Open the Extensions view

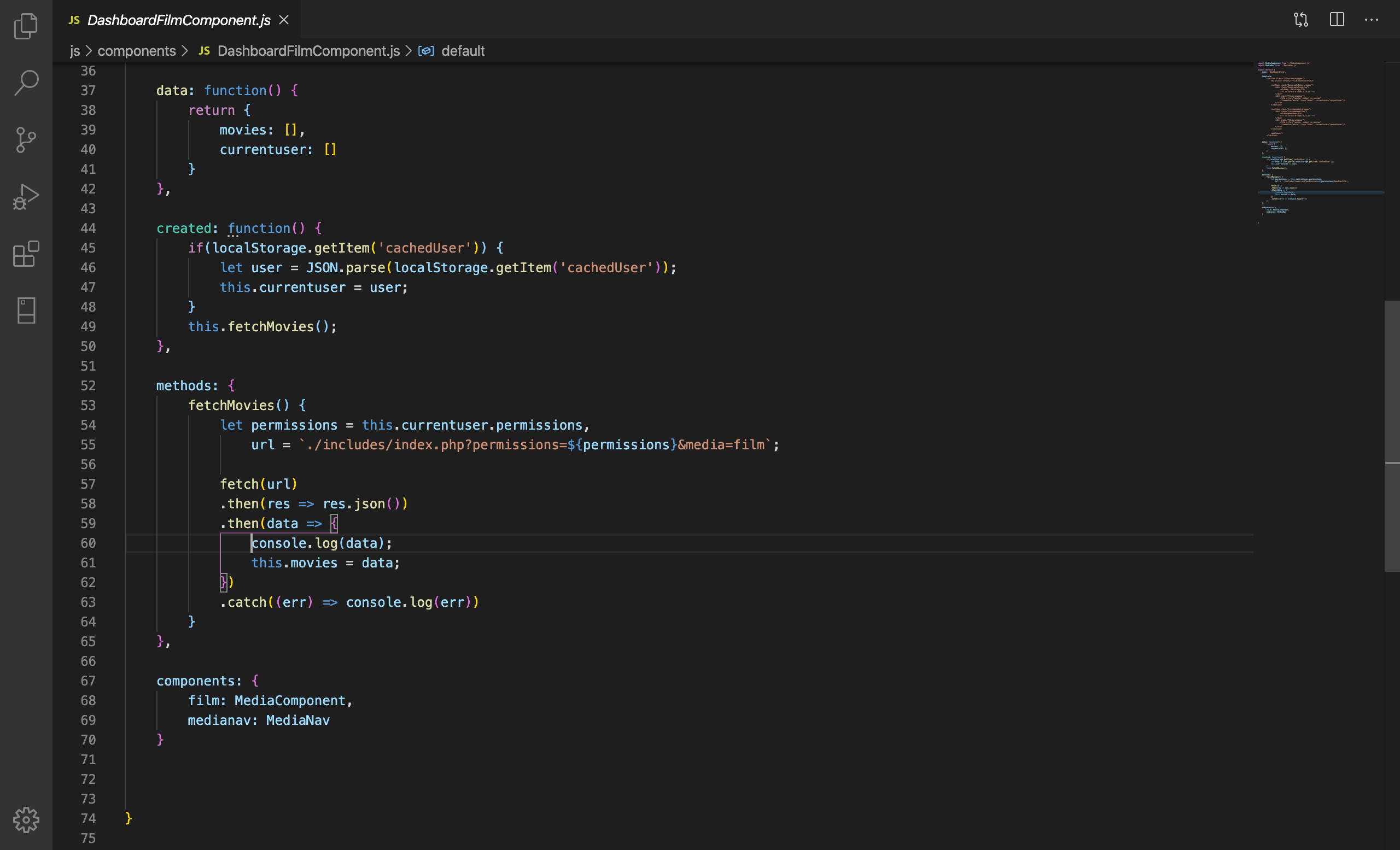[x=26, y=254]
